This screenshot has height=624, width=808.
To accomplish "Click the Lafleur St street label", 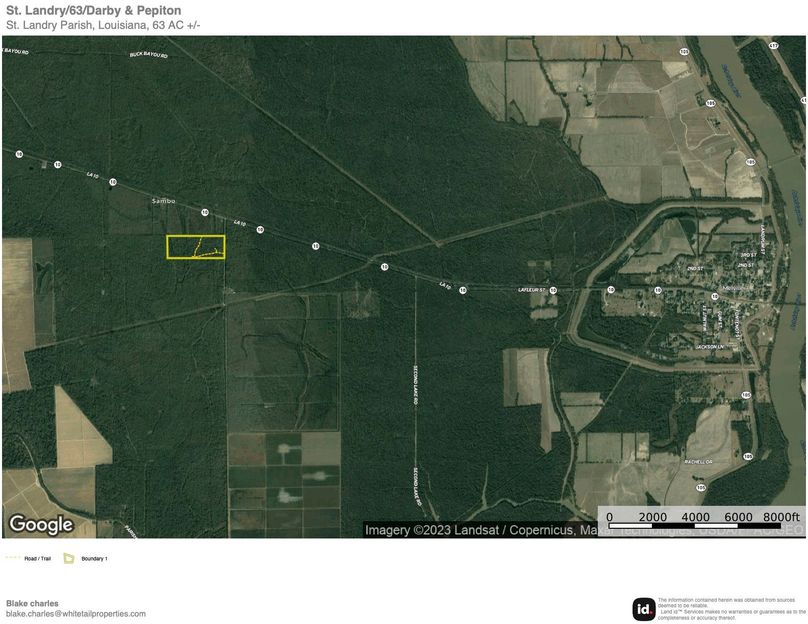I will pyautogui.click(x=531, y=290).
